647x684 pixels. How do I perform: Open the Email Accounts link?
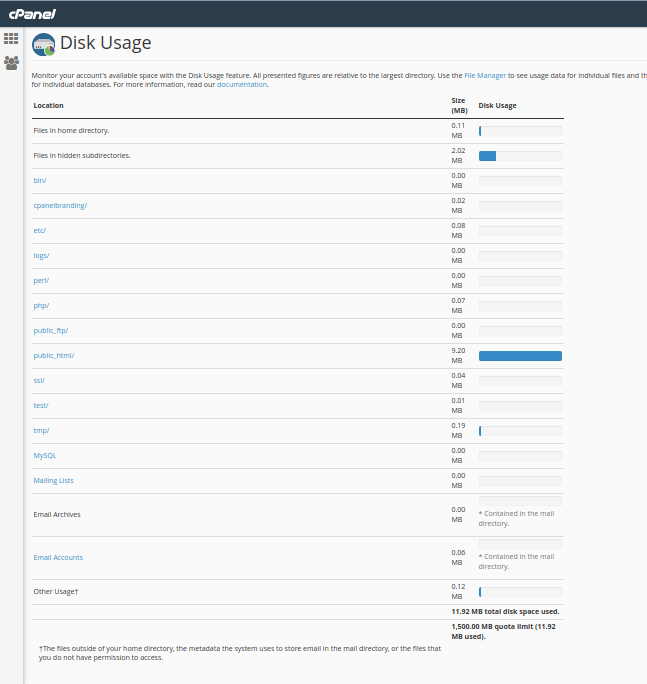pyautogui.click(x=58, y=557)
